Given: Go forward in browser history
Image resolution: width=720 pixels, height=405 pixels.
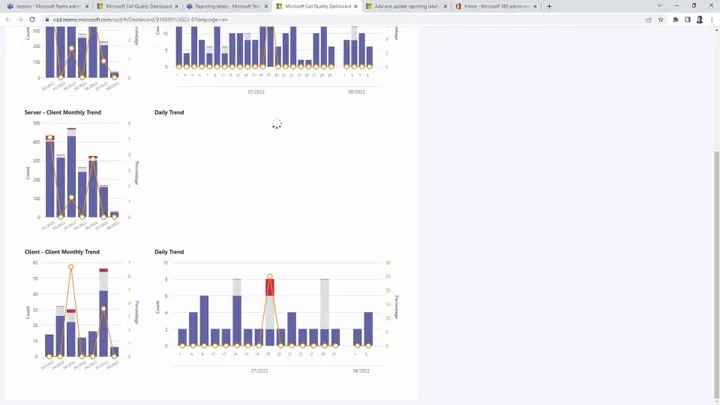Looking at the screenshot, I should 20,20.
